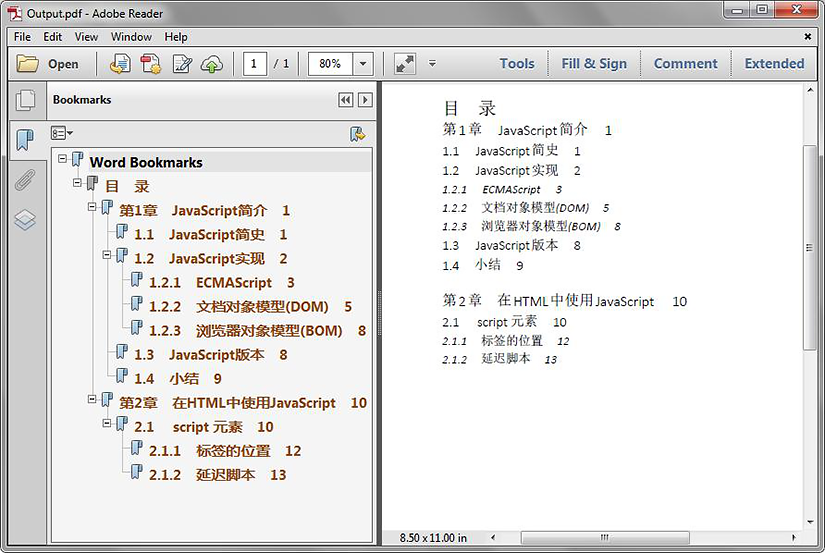Click the Upload to cloud icon
The height and width of the screenshot is (553, 825).
(212, 64)
